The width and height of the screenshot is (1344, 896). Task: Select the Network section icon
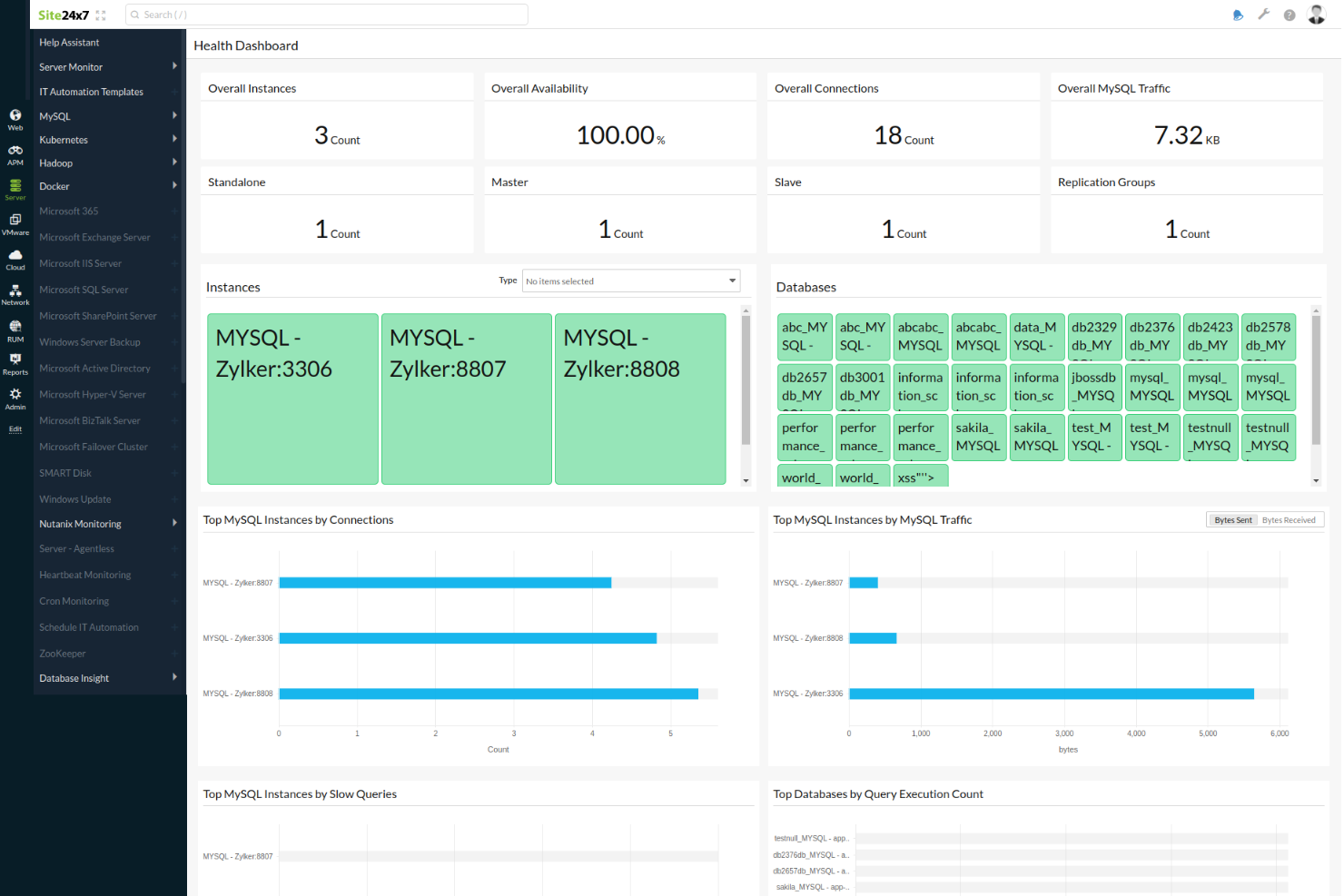15,293
